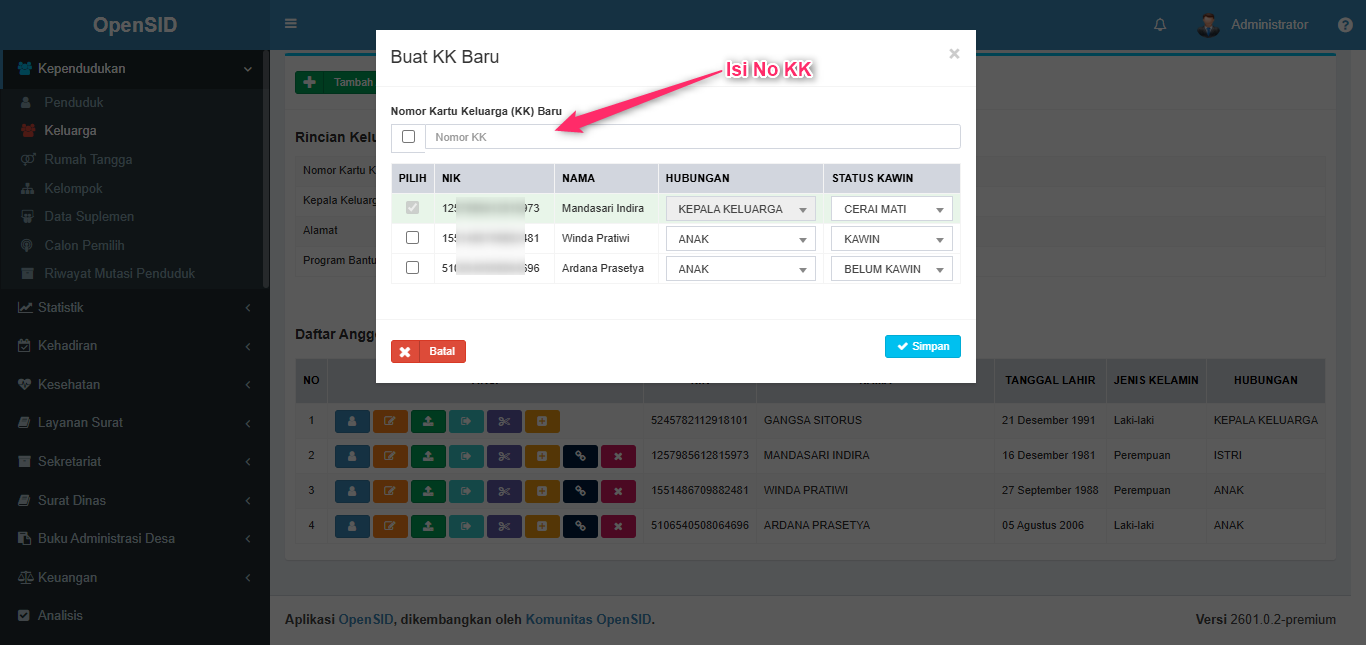Screen dimensions: 1366x645
Task: Click the pencil edit icon for Mandasari Indira
Action: pos(390,456)
